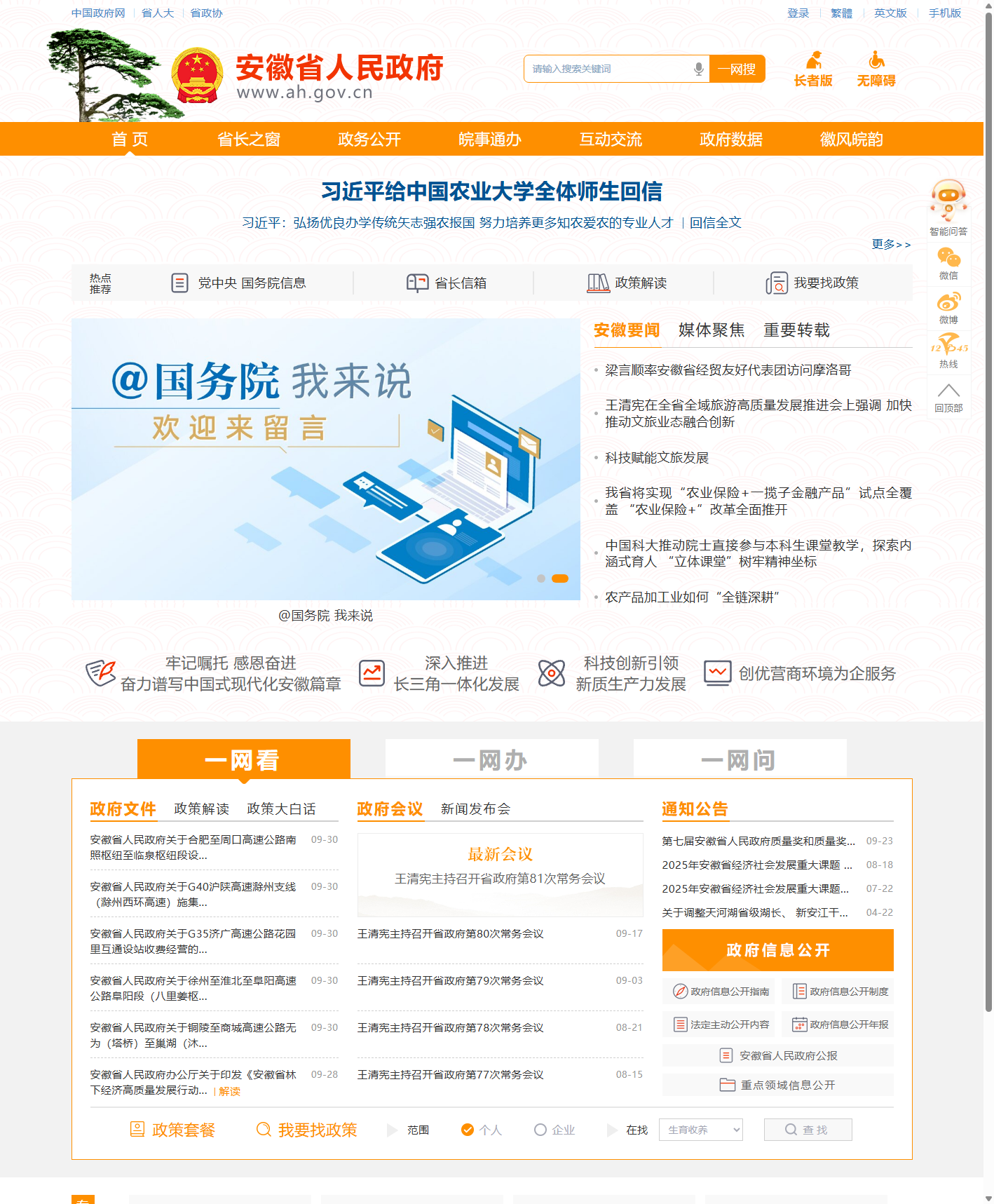Screen dimensions: 994x1204
Task: Open the 中国政府网 link
Action: point(98,13)
